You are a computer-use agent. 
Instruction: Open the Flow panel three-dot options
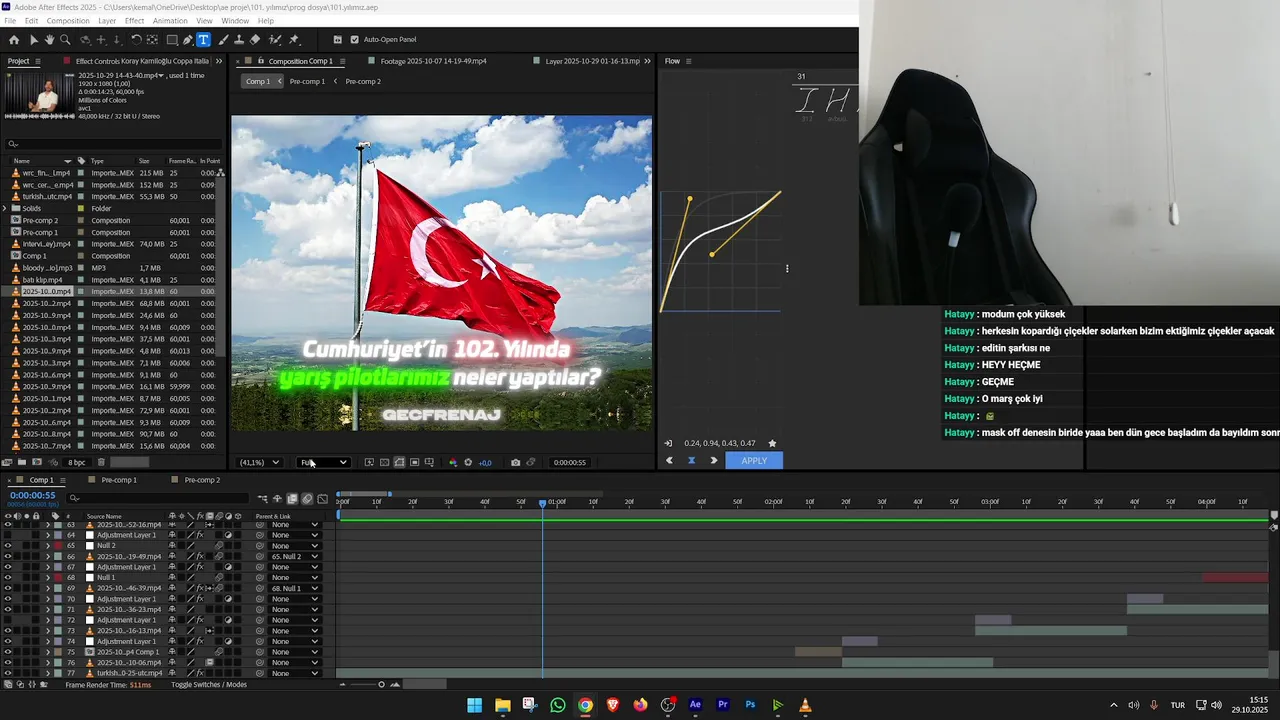coord(787,268)
